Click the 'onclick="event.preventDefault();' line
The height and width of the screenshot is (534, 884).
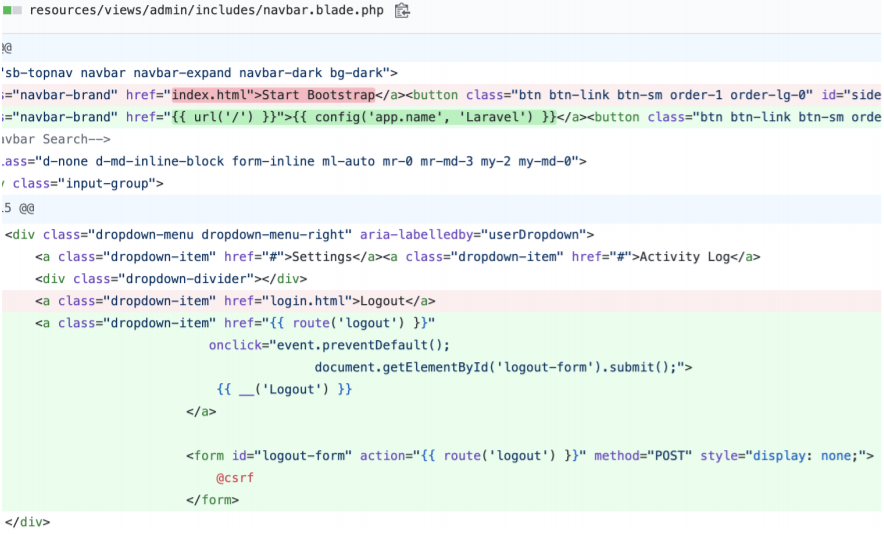(x=329, y=345)
